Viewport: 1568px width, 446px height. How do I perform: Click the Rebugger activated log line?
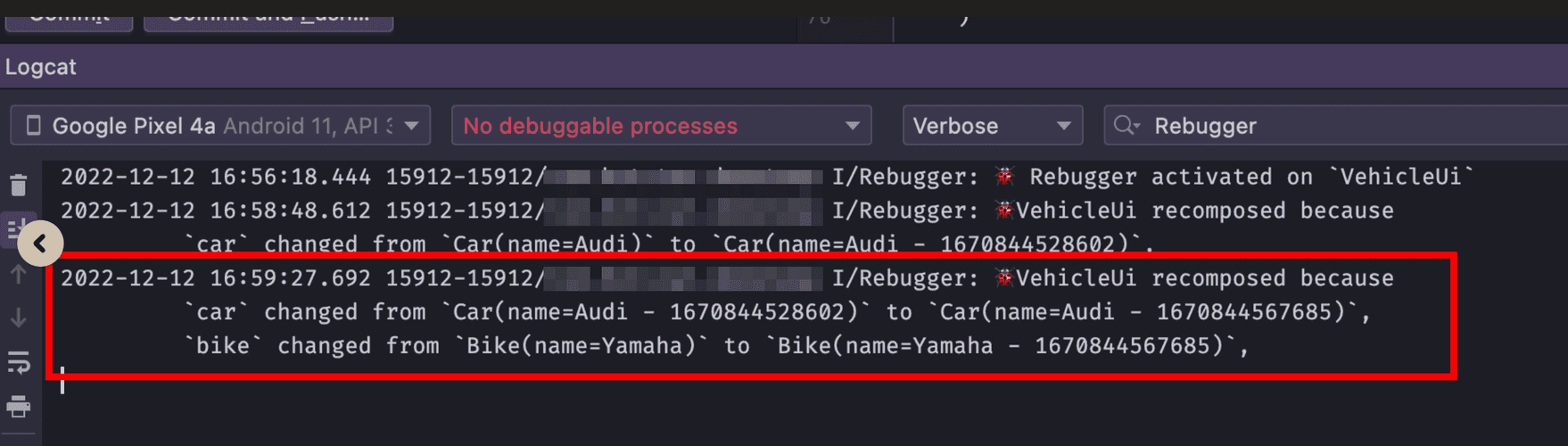pos(767,177)
